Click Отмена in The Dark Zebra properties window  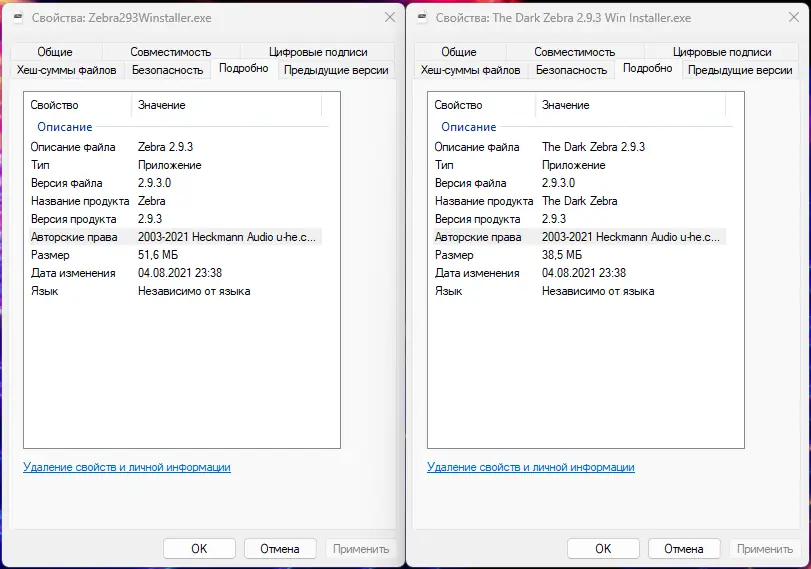pyautogui.click(x=684, y=548)
